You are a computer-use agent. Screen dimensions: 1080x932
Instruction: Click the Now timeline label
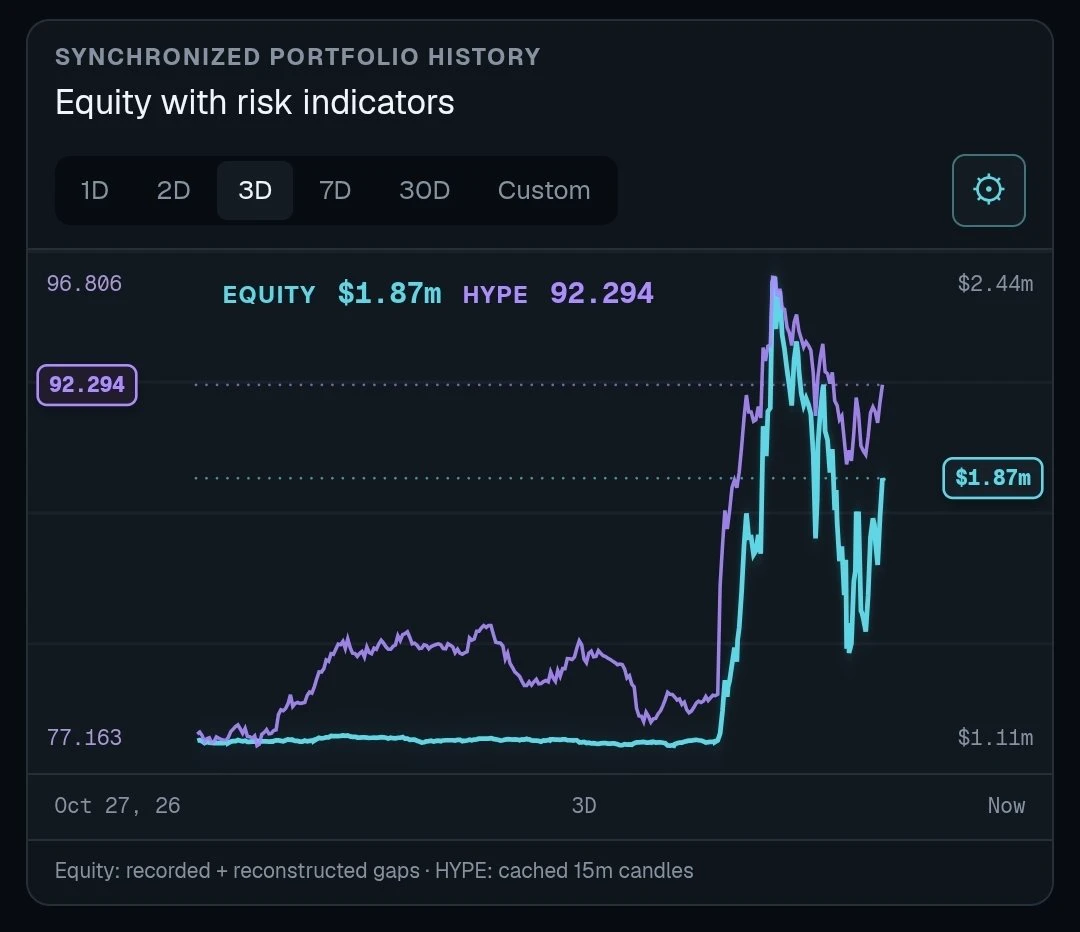click(x=1006, y=805)
